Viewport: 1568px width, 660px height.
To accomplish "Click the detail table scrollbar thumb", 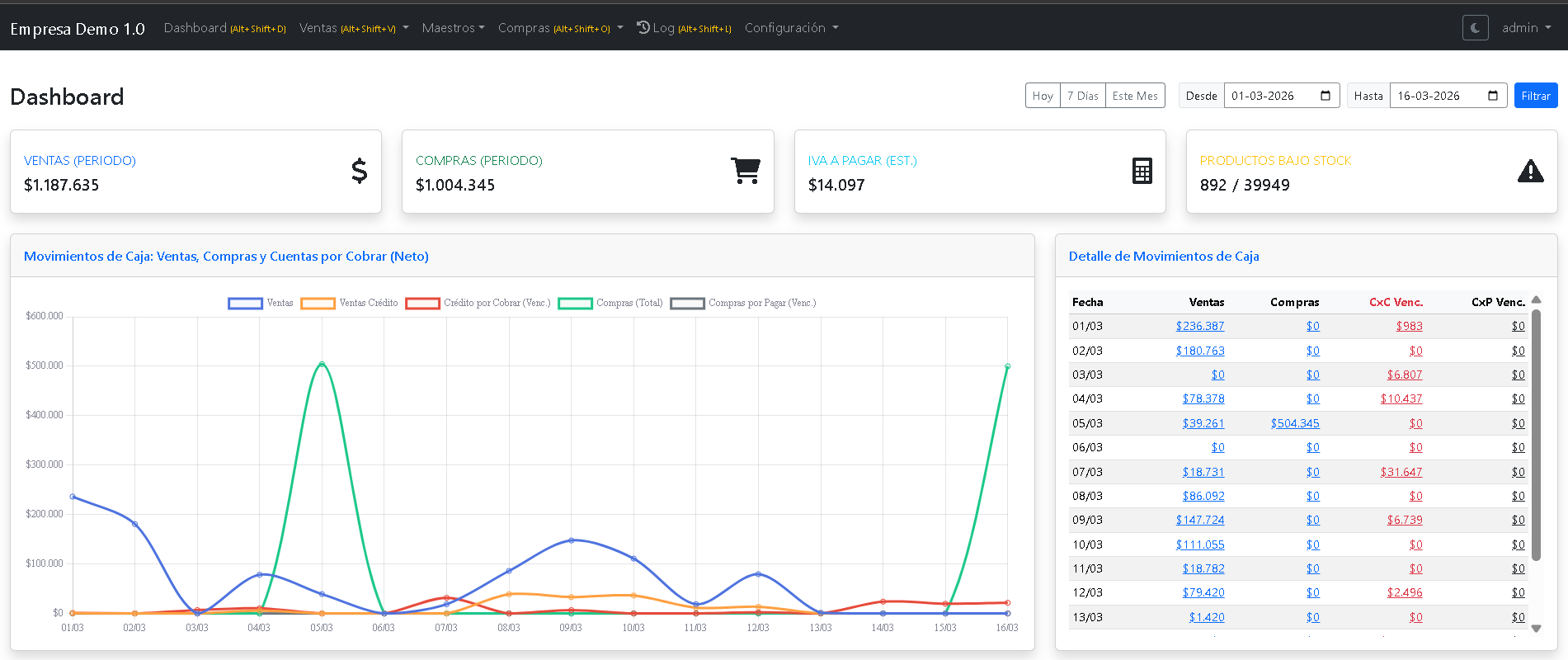I will 1536,435.
